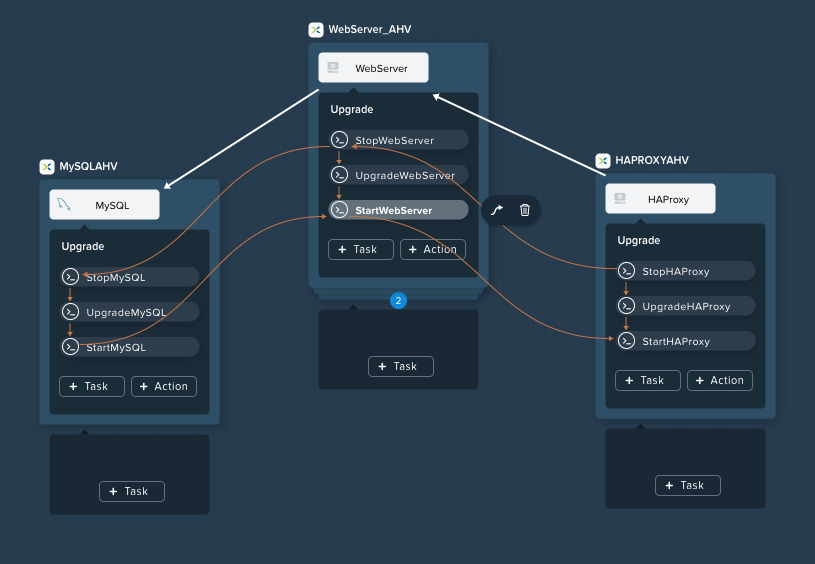Image resolution: width=815 pixels, height=564 pixels.
Task: Select the UpgradeWebServer task
Action: pos(399,175)
